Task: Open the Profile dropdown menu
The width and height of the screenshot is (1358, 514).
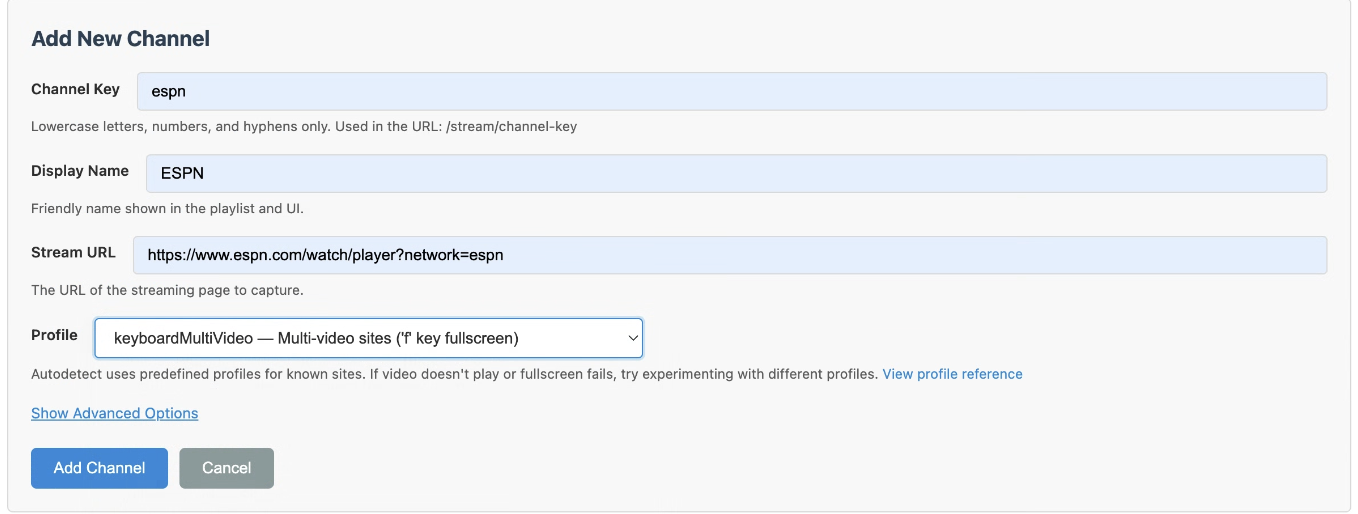Action: coord(368,338)
